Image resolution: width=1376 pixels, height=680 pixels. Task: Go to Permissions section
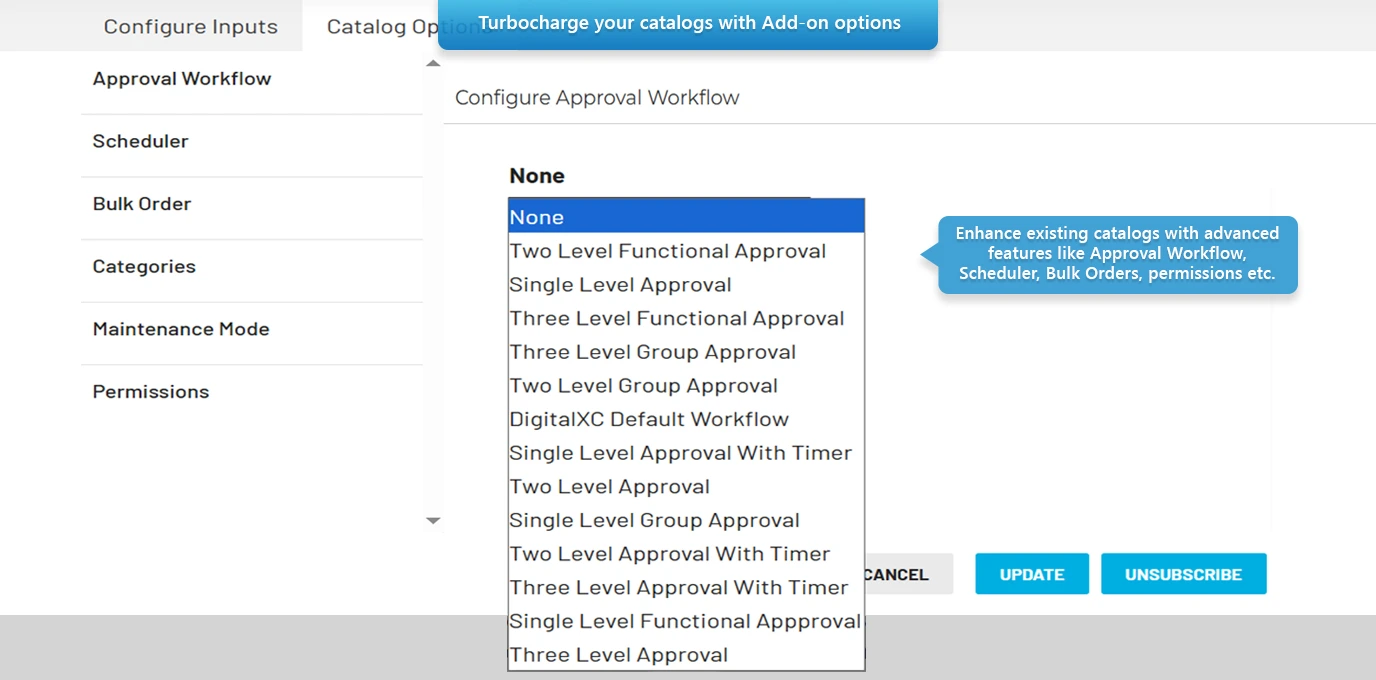(x=151, y=392)
